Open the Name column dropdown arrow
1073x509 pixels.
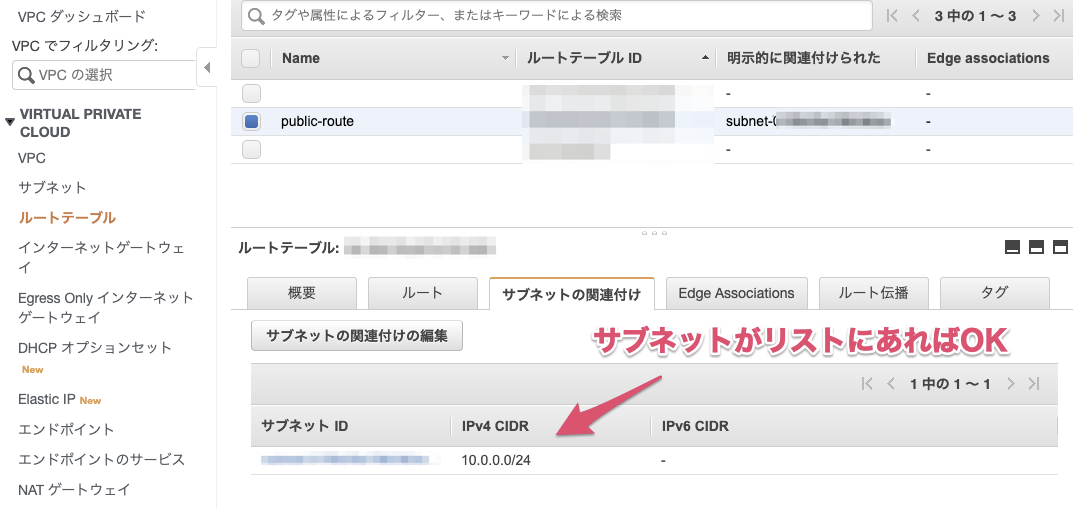[505, 59]
